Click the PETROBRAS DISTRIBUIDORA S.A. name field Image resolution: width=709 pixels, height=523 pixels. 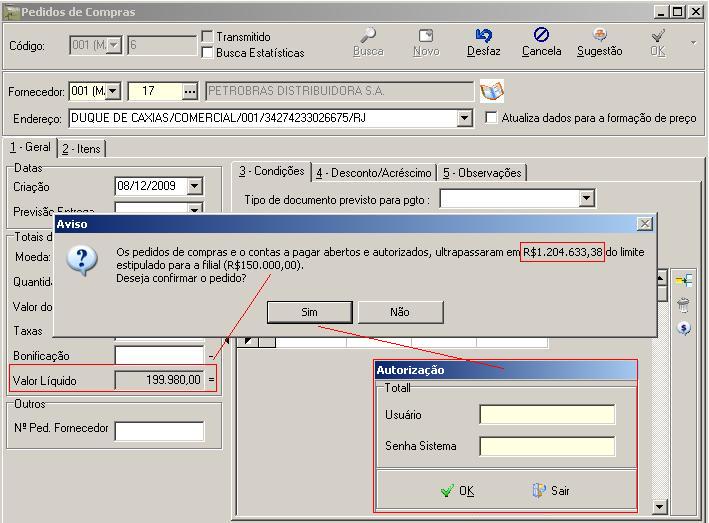pyautogui.click(x=339, y=91)
